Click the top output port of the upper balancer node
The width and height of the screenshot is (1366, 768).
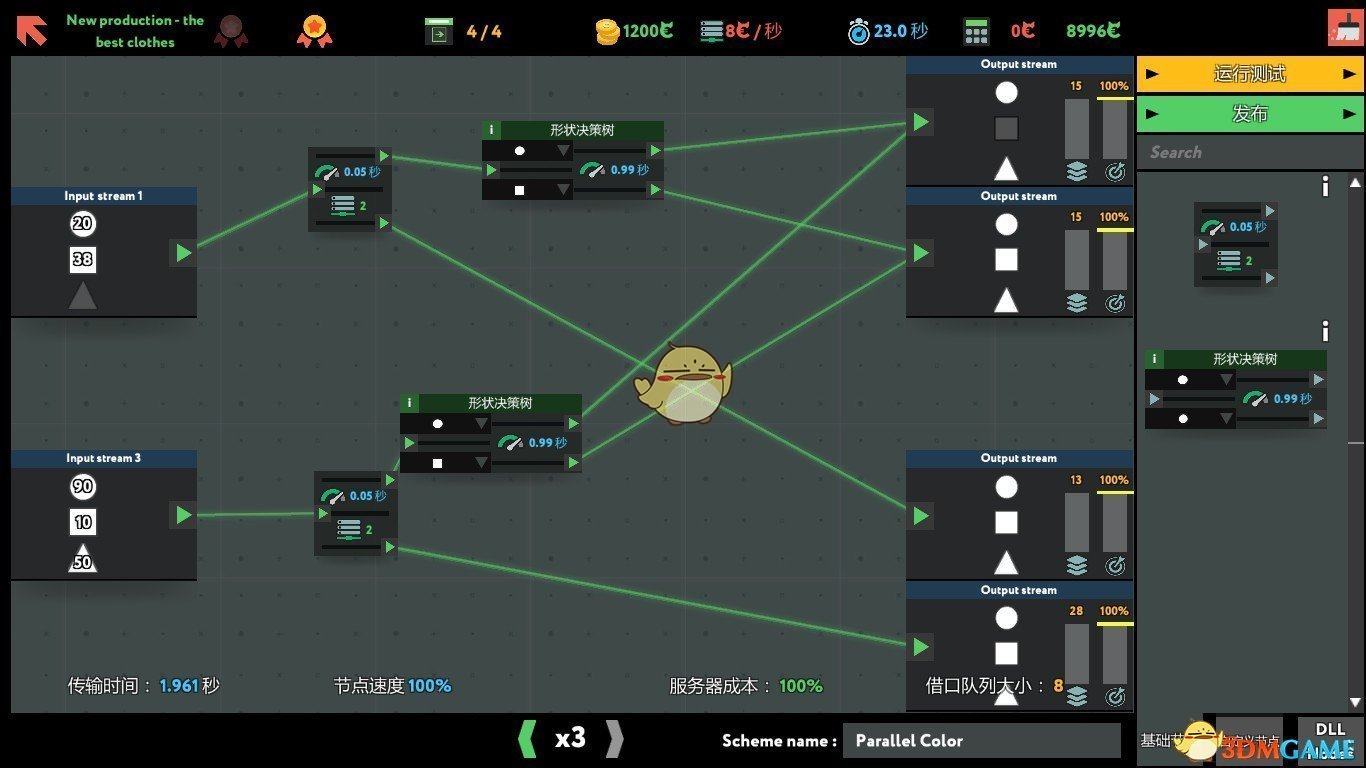[x=384, y=156]
